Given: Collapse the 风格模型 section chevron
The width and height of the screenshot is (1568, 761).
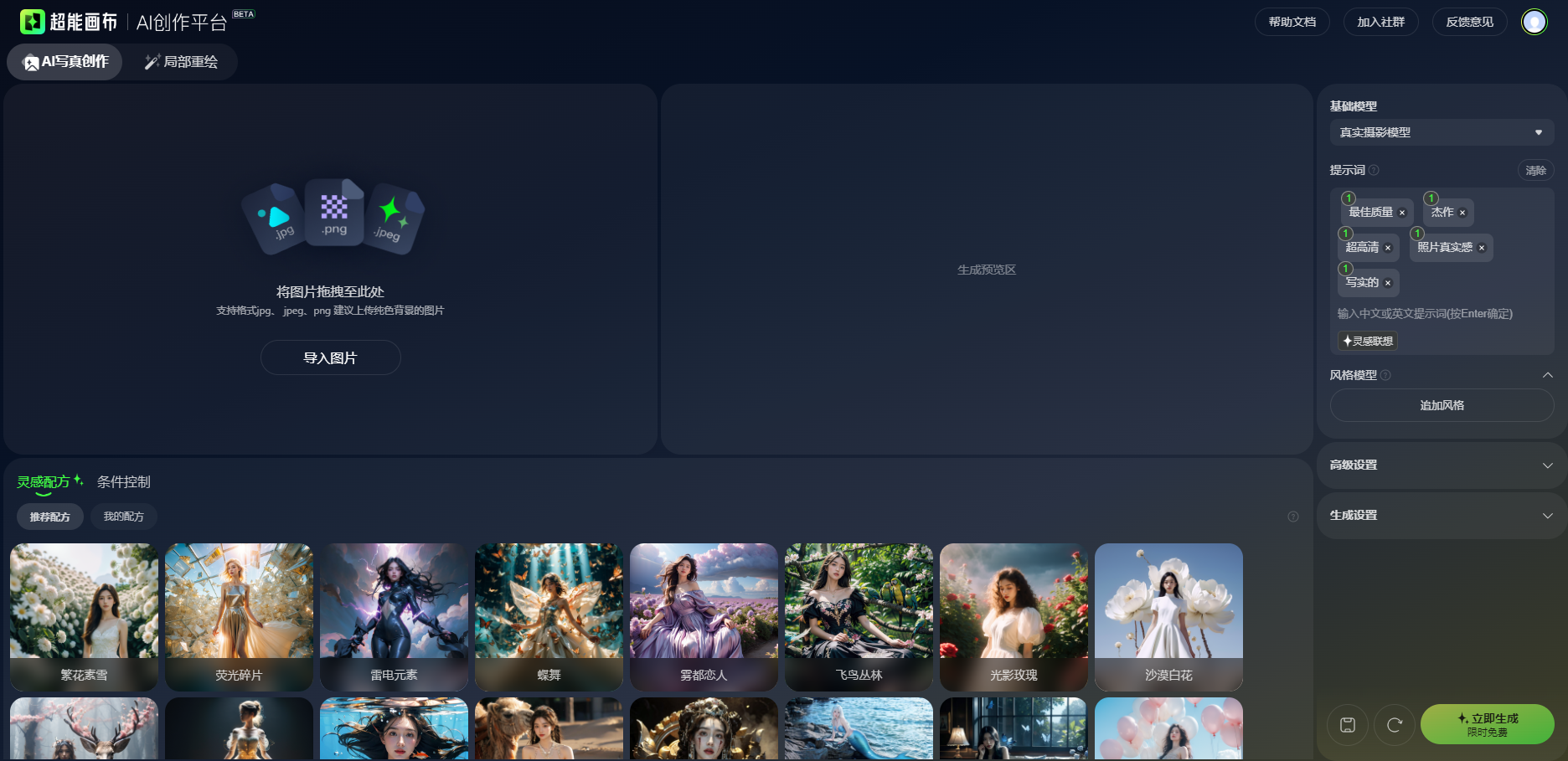Looking at the screenshot, I should coord(1548,375).
